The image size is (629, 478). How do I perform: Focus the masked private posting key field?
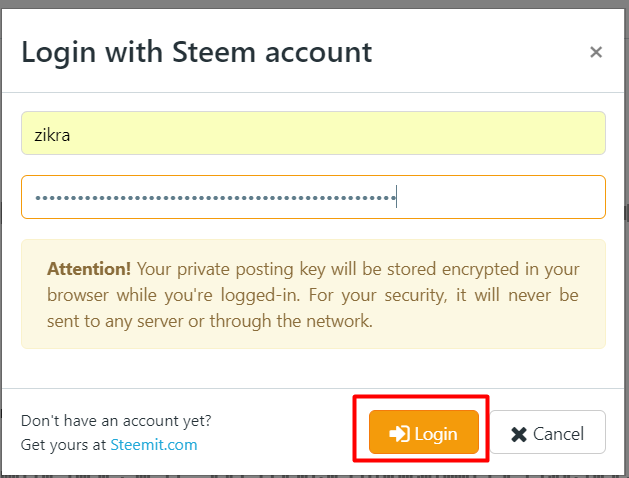[x=313, y=197]
